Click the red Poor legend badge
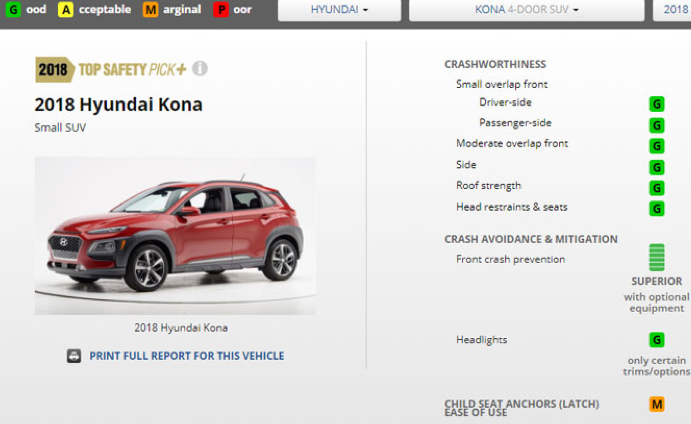 221,9
